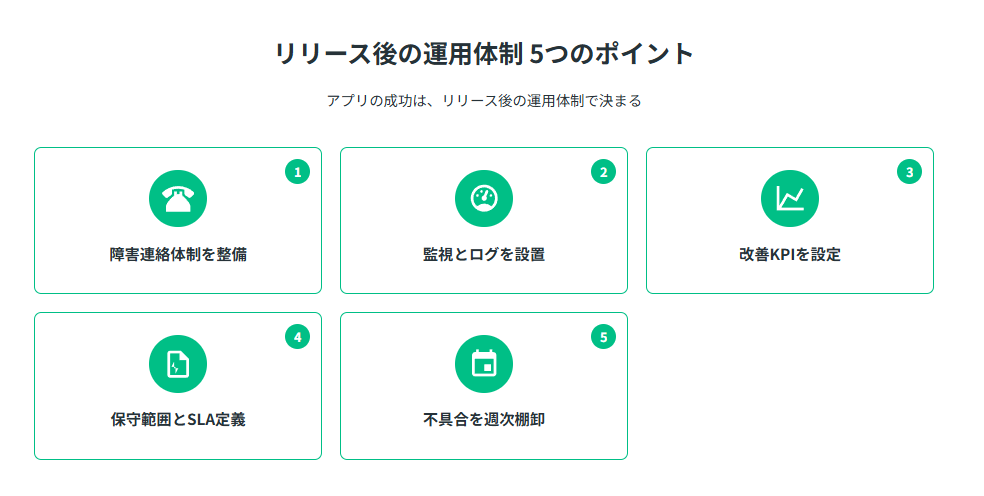Click the contract document icon for SLA
This screenshot has height=496, width=984.
pos(178,364)
